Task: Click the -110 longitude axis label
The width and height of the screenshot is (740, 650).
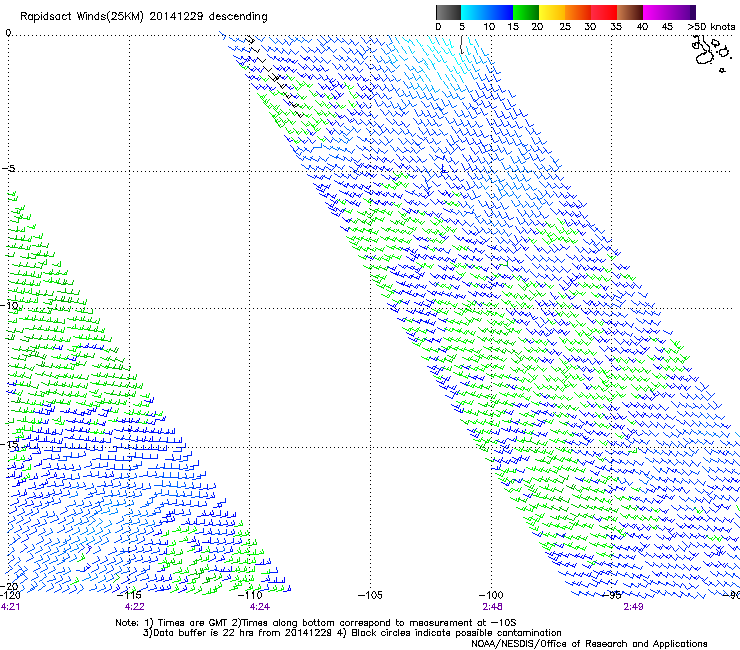Action: click(250, 595)
